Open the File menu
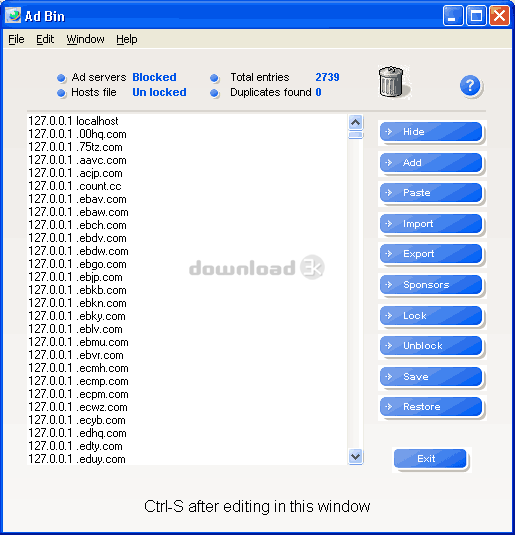Image resolution: width=515 pixels, height=535 pixels. [x=16, y=39]
